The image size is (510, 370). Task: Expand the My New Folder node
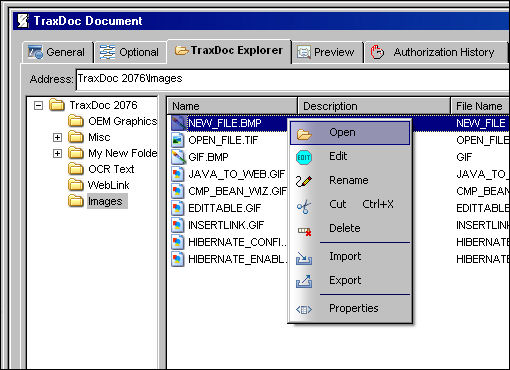57,153
